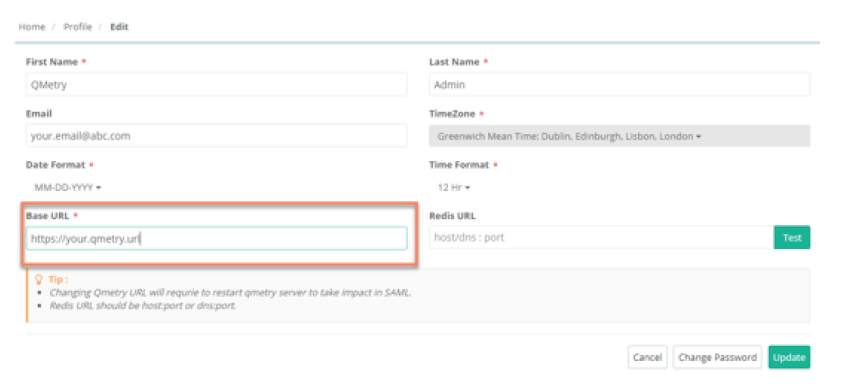Image resolution: width=849 pixels, height=387 pixels.
Task: Click into the Base URL input field
Action: (216, 239)
